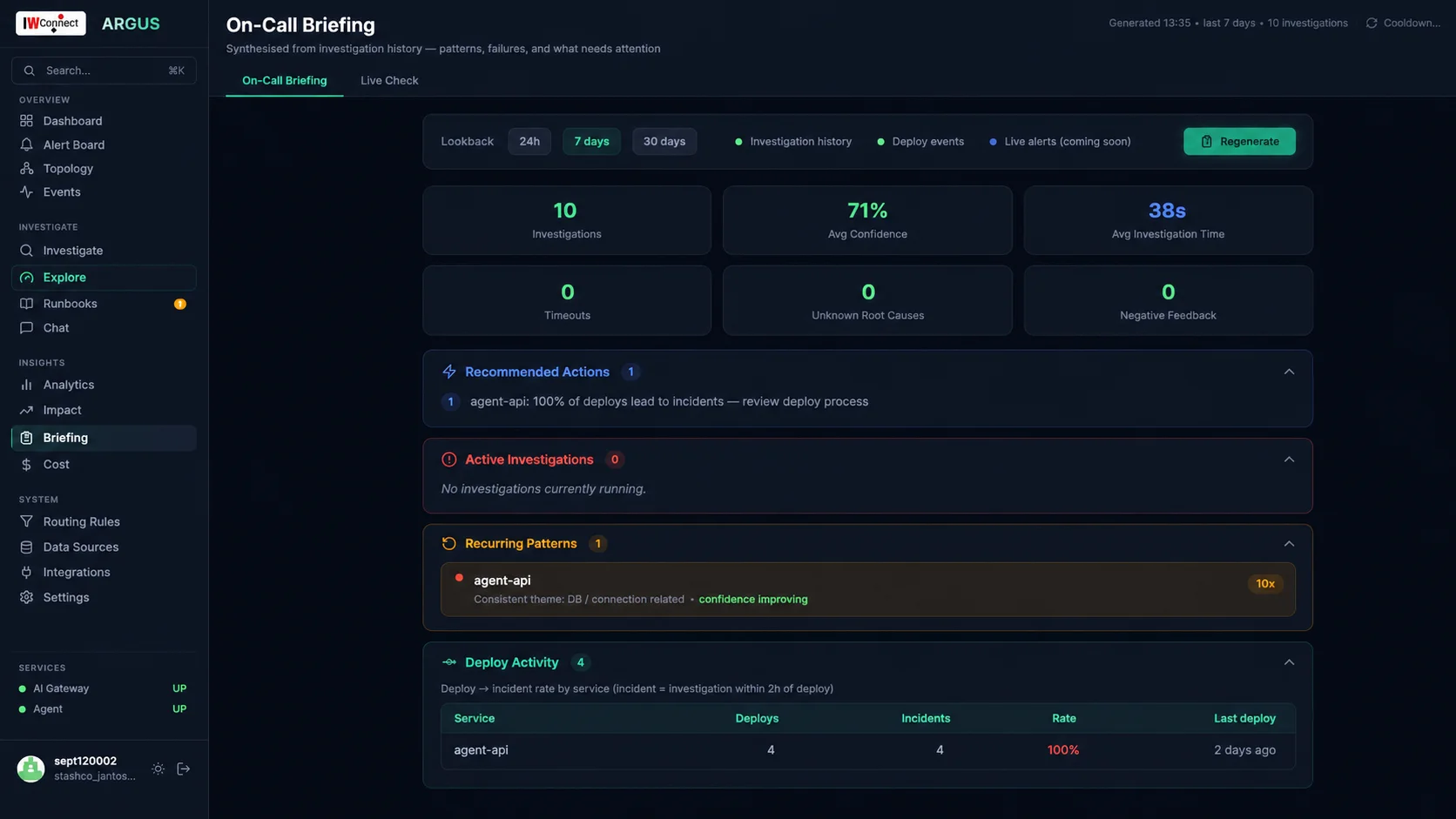Click the Avg Investigation Time 38s card

(x=1168, y=220)
